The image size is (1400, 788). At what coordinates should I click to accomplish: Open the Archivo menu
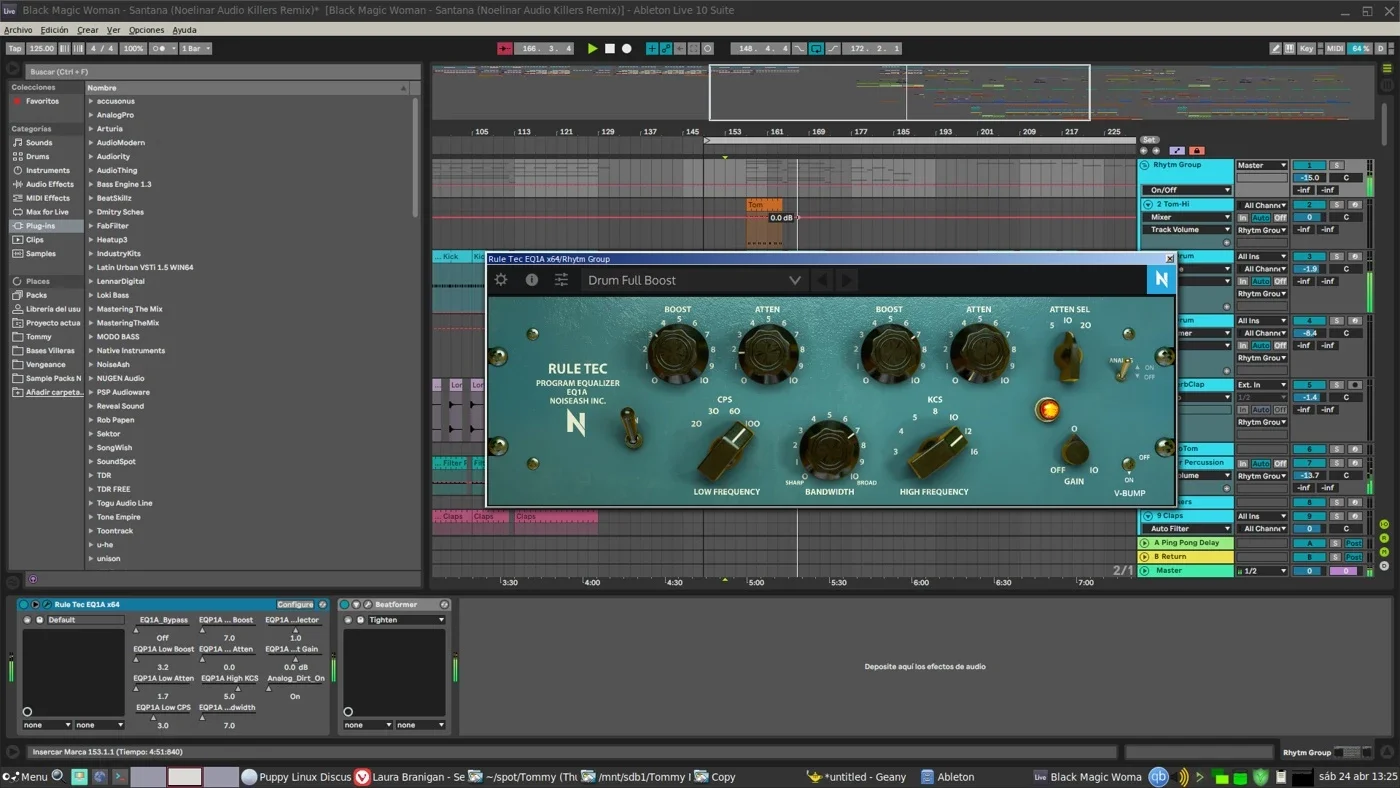point(18,30)
